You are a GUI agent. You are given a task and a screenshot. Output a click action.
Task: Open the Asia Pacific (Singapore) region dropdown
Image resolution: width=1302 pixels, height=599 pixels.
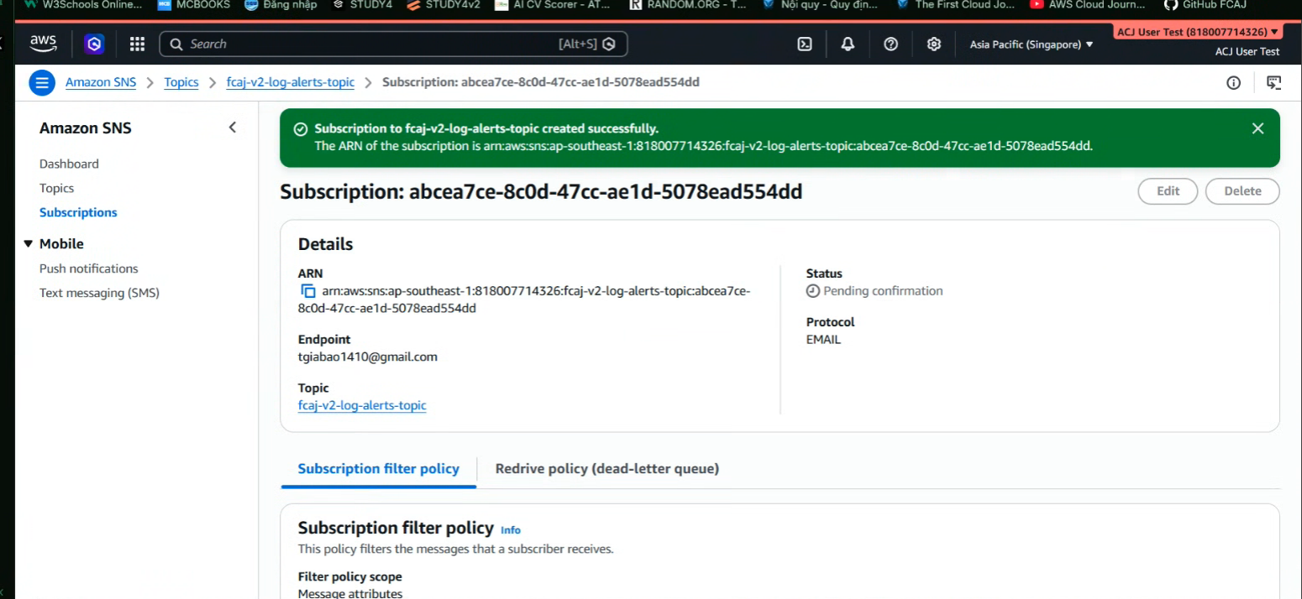[x=1031, y=44]
